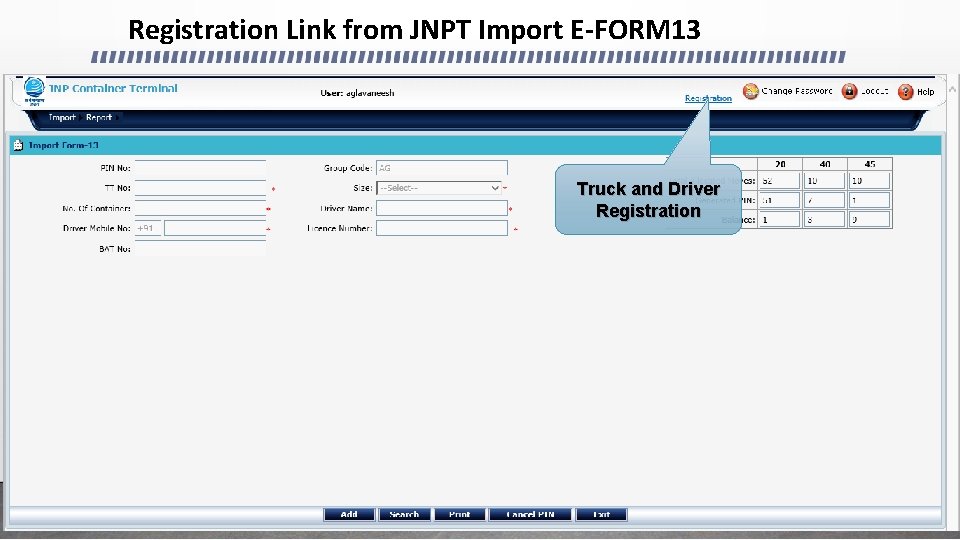Focus the Driver Name input field
The width and height of the screenshot is (960, 540).
pyautogui.click(x=441, y=208)
